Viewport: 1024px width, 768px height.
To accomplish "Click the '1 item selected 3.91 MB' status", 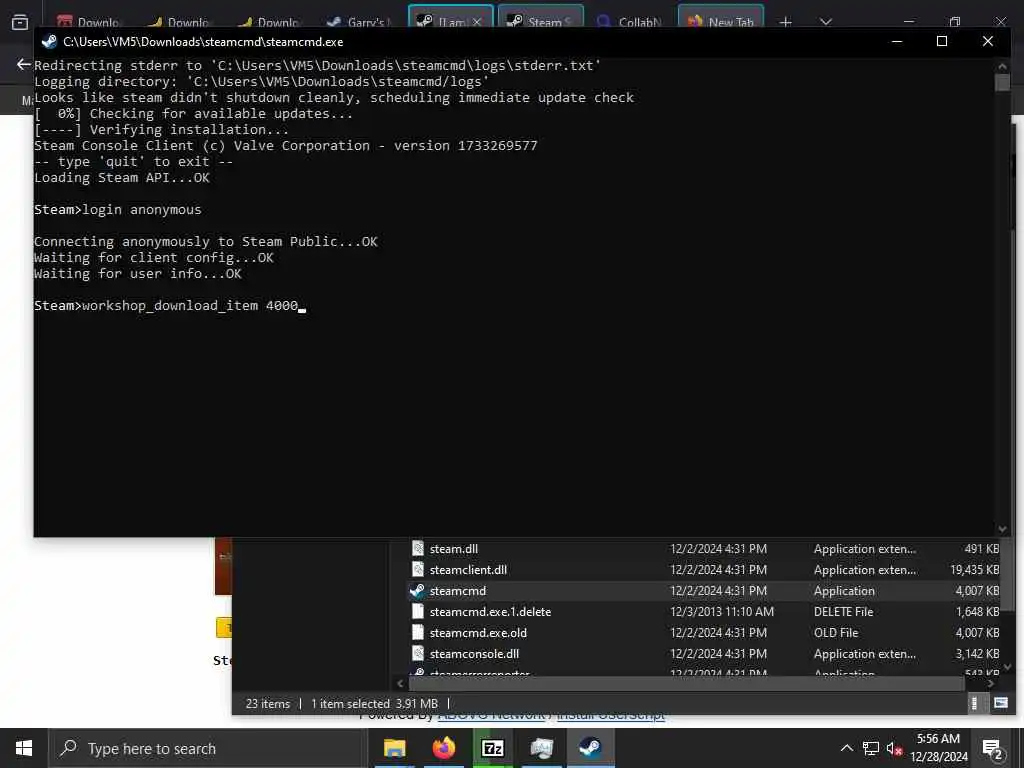I will 374,704.
